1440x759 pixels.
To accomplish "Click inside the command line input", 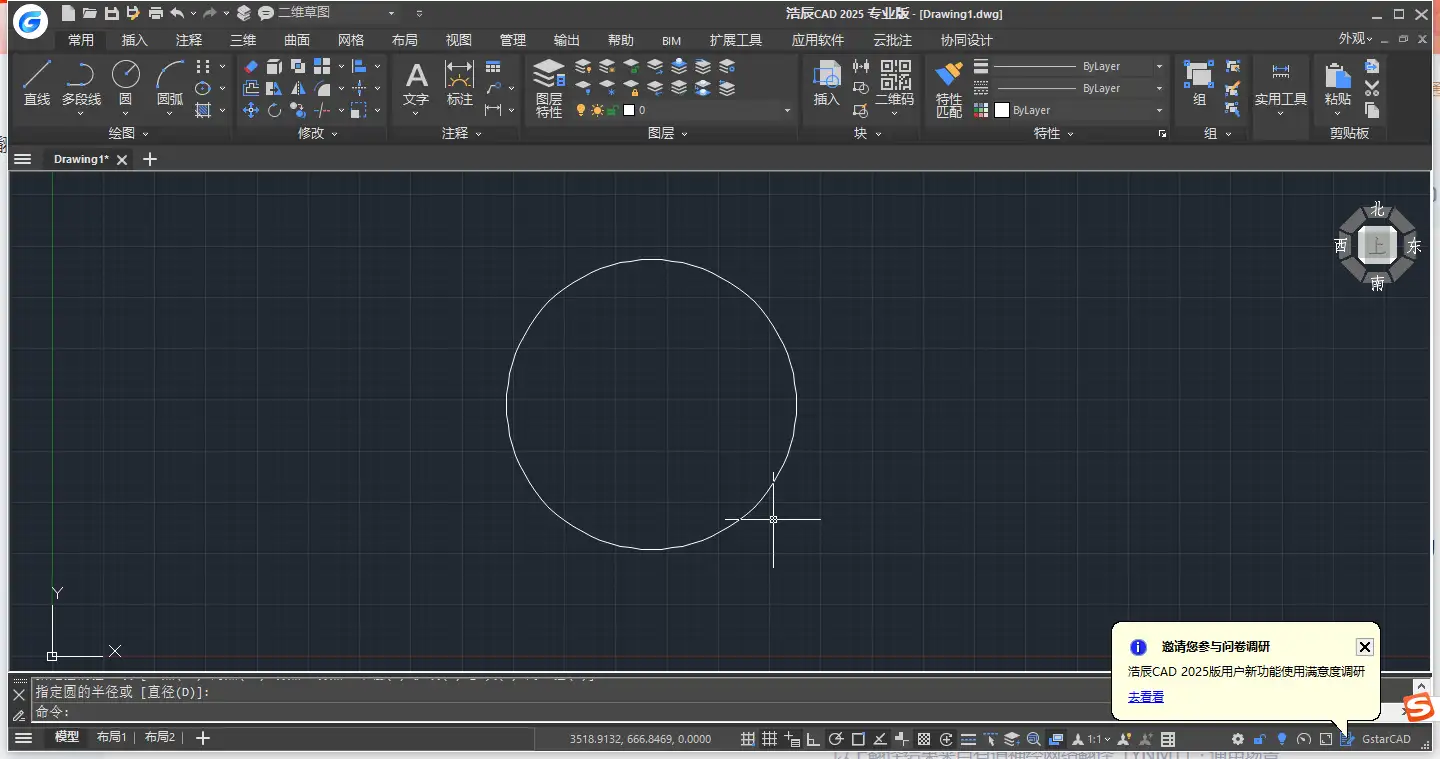I will (300, 710).
